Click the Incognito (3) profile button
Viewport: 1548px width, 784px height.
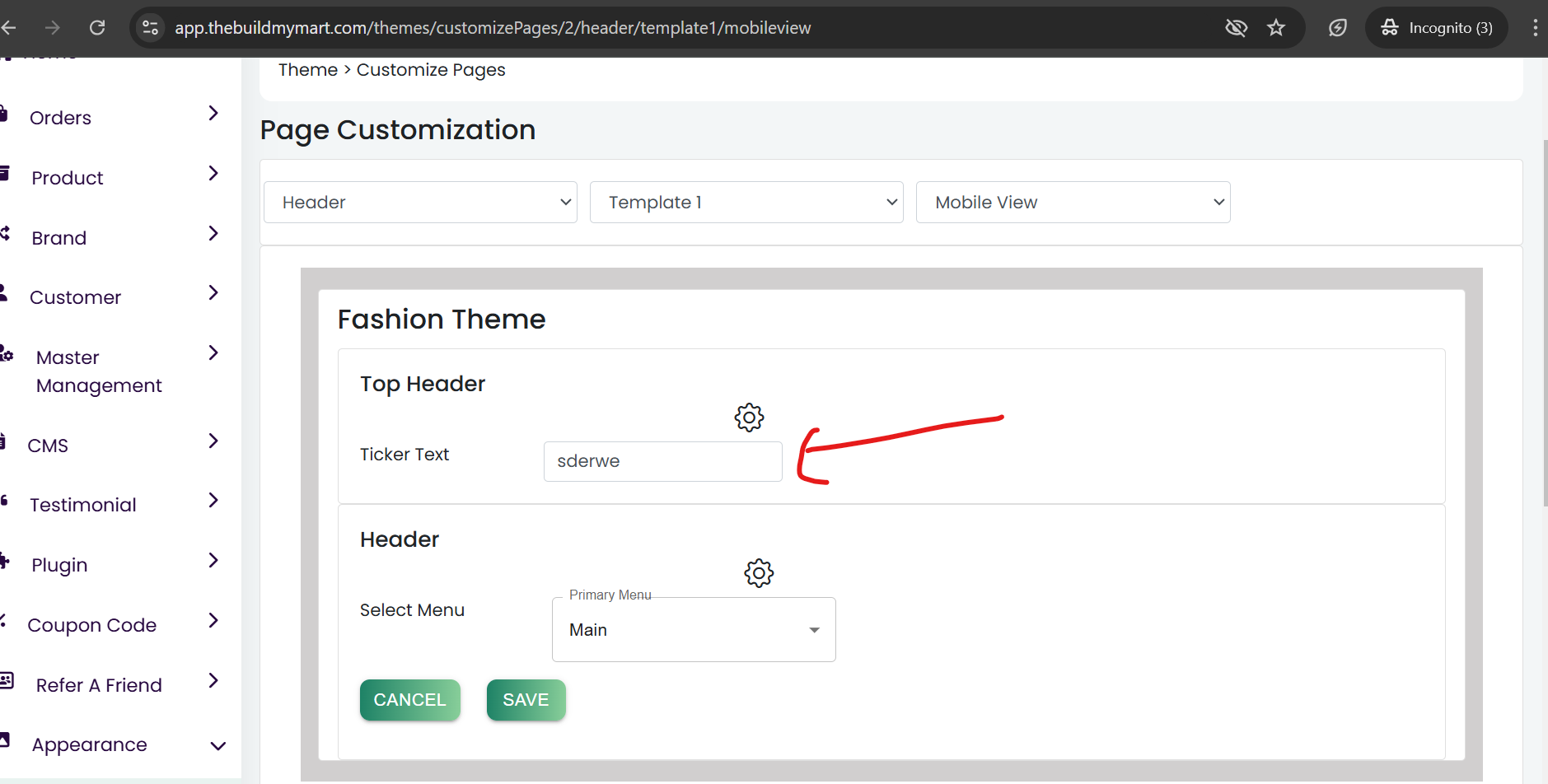[x=1437, y=28]
